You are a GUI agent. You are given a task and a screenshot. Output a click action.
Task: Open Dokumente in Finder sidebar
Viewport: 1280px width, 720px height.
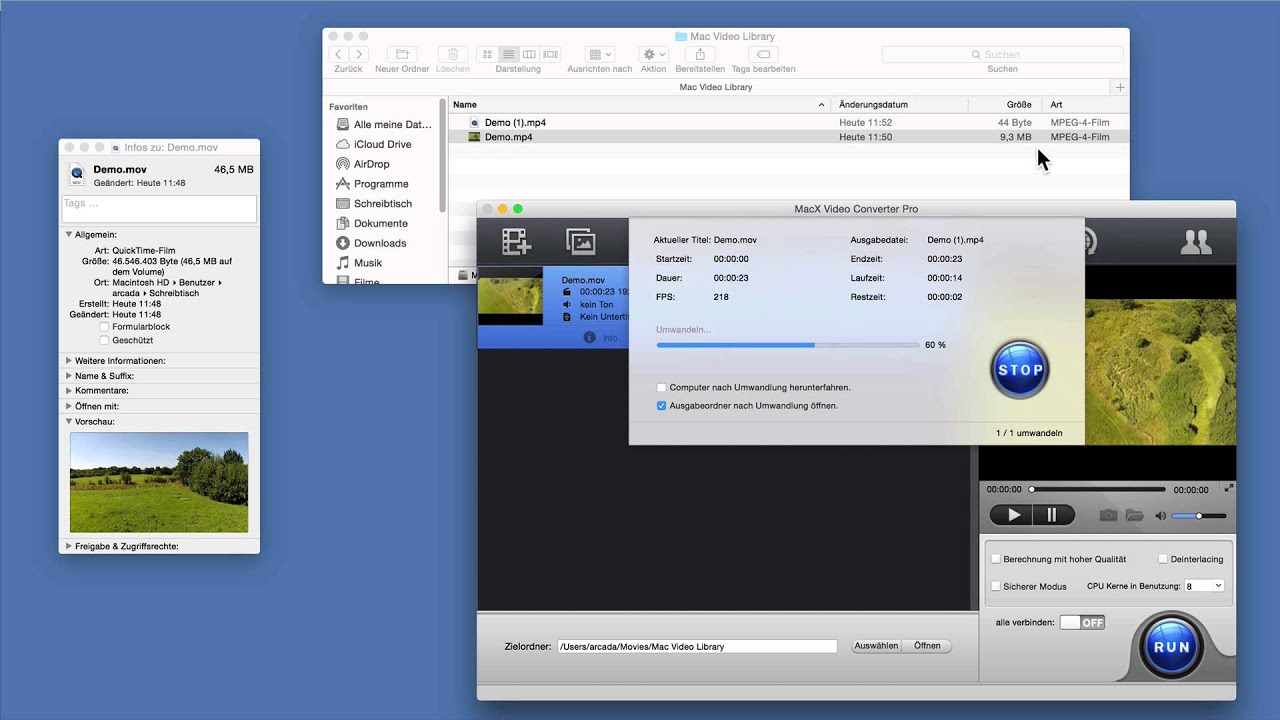[x=372, y=223]
